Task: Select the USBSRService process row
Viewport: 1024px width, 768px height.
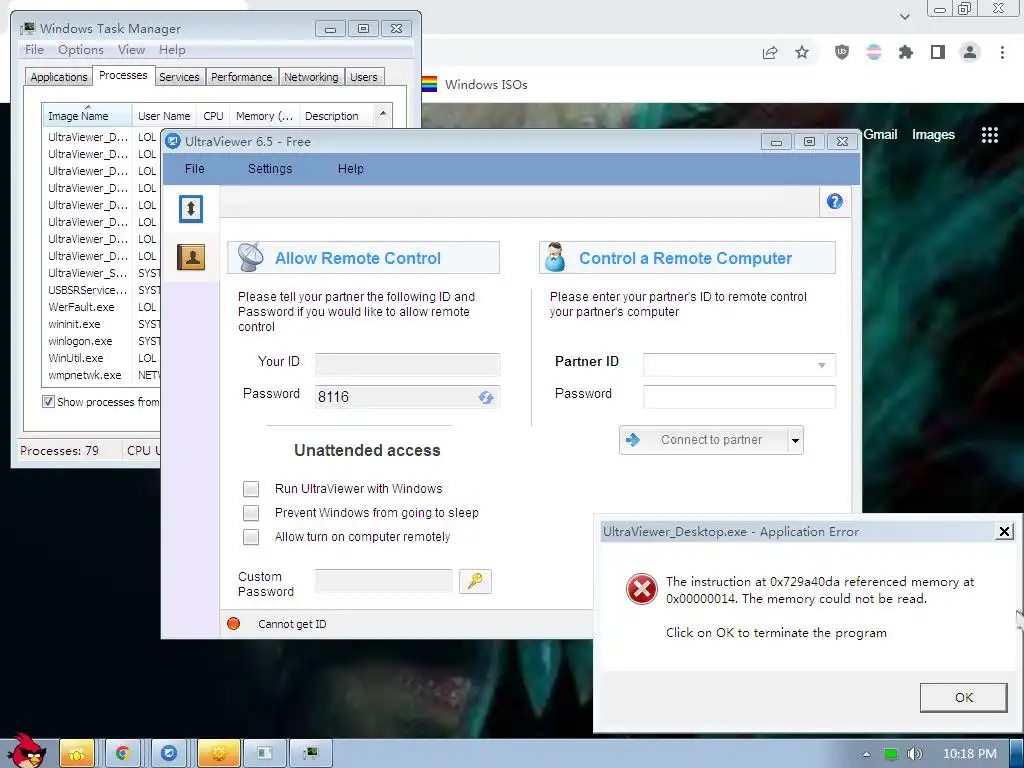Action: point(101,290)
